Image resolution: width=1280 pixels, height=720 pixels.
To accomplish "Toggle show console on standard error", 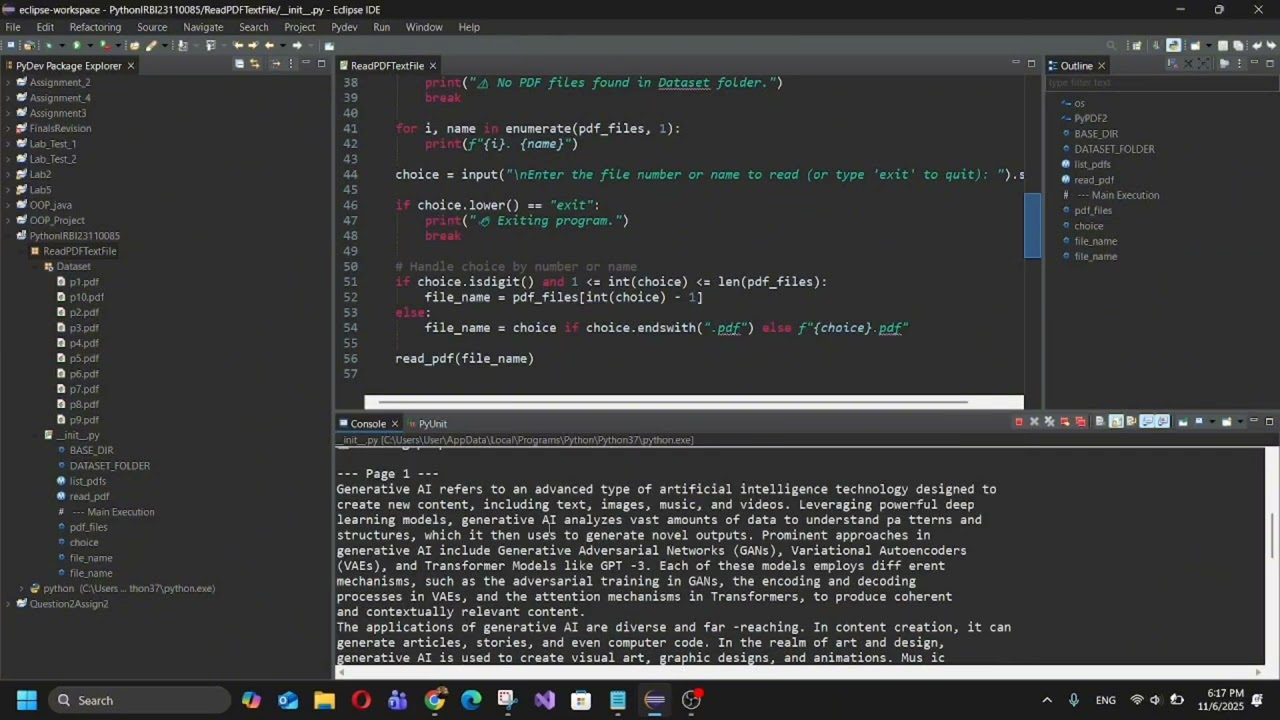I will coord(1162,422).
